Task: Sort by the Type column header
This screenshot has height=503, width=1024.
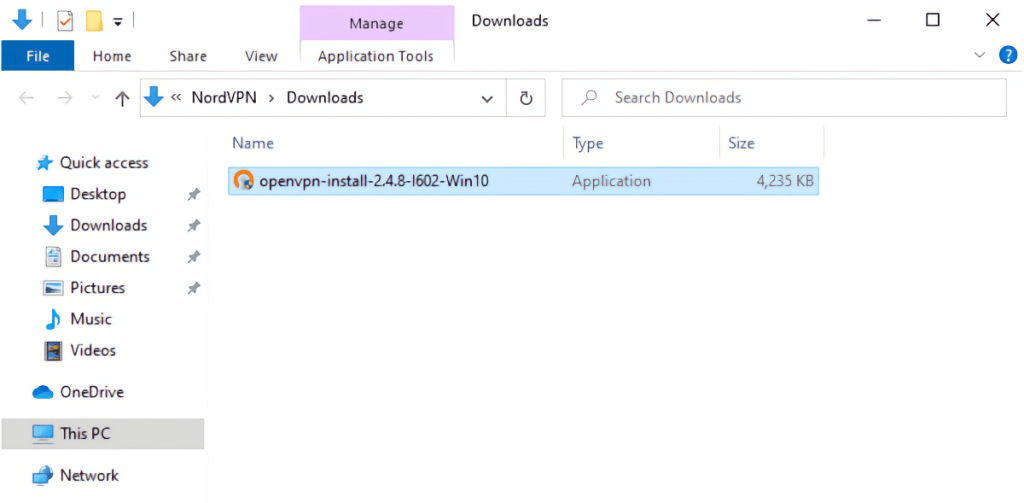Action: 588,143
